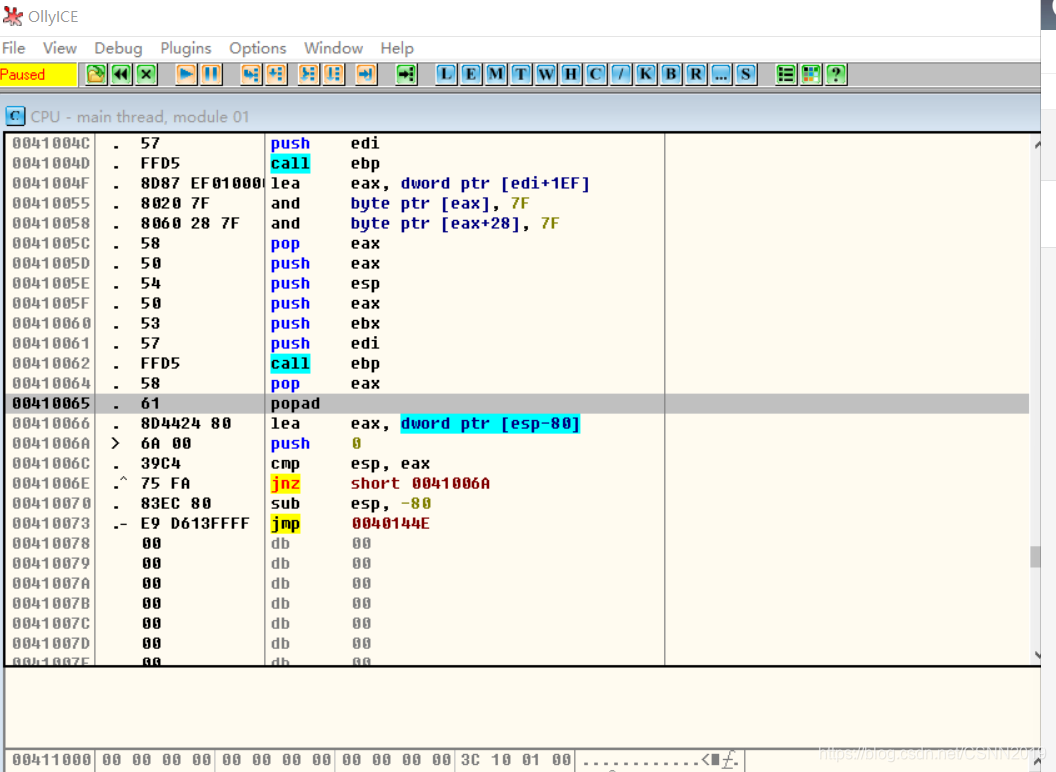Click the Paused status indicator
Image resolution: width=1056 pixels, height=772 pixels.
click(x=38, y=74)
